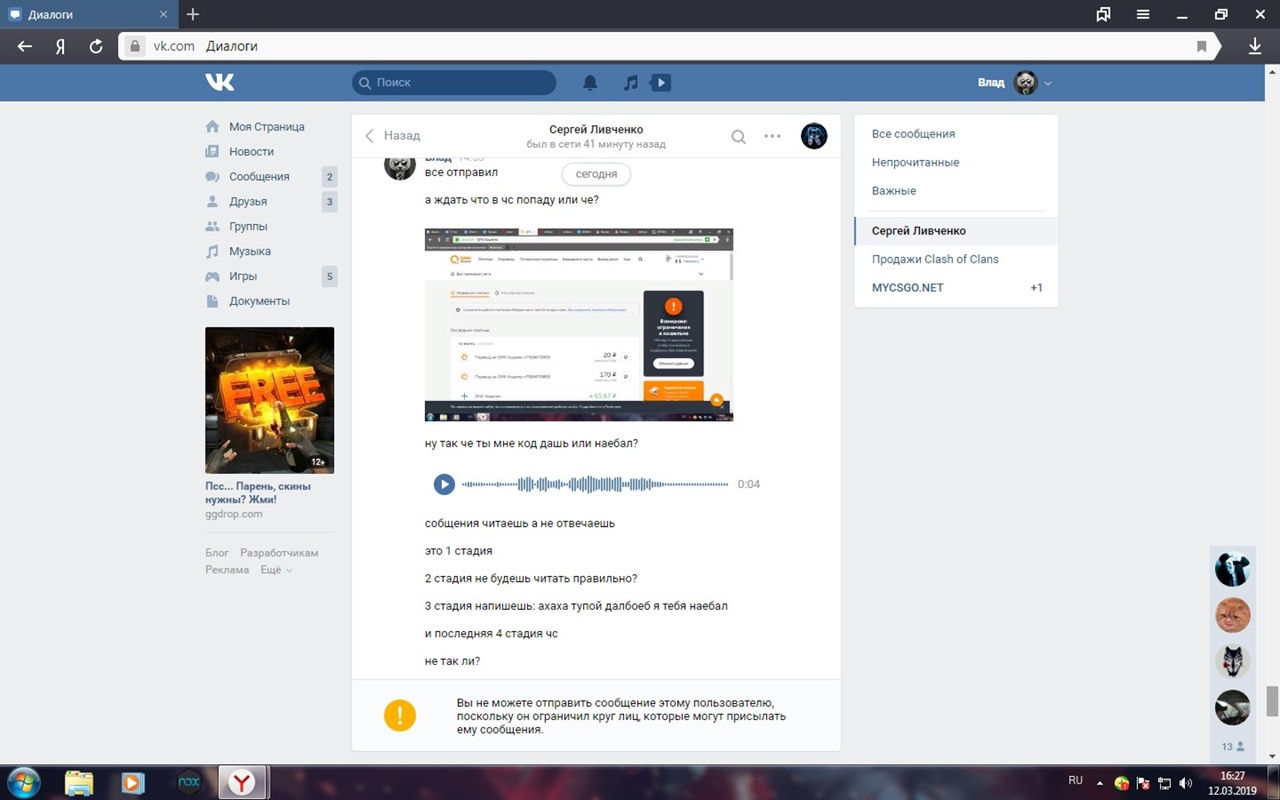Seek within the voice message waveform

point(595,484)
